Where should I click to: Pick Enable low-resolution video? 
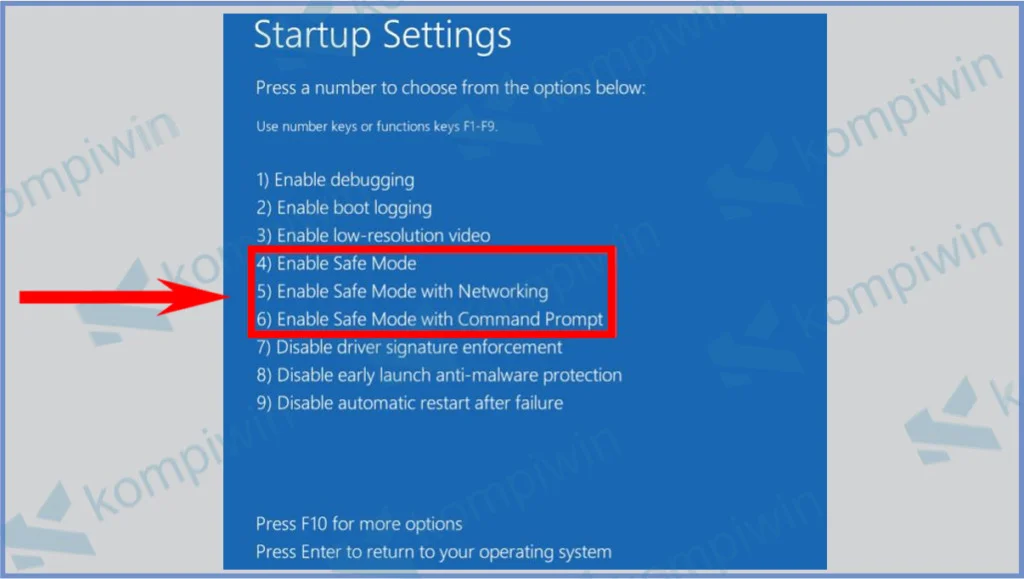click(x=373, y=236)
